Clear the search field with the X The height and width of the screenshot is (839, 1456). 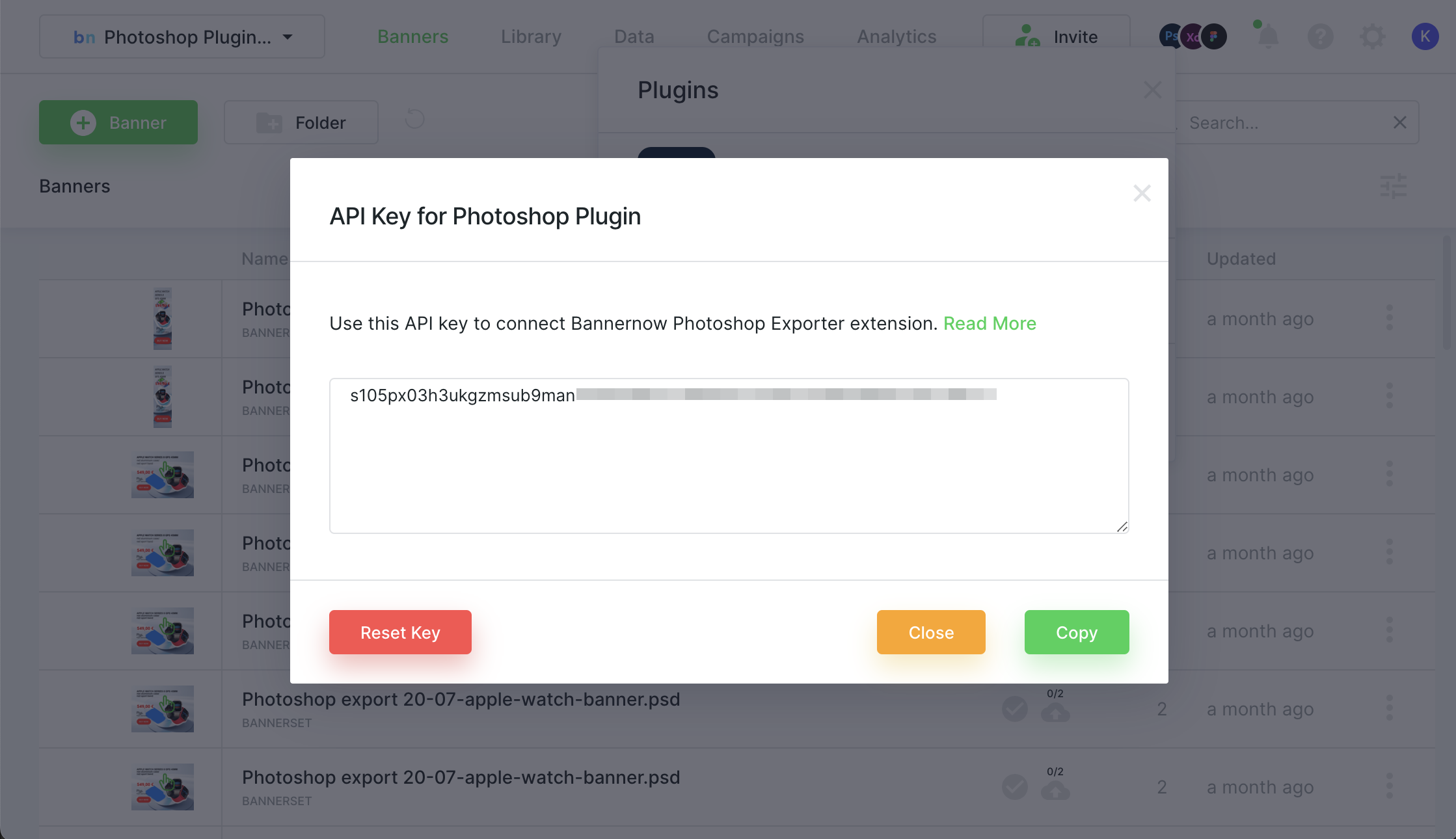(x=1400, y=122)
